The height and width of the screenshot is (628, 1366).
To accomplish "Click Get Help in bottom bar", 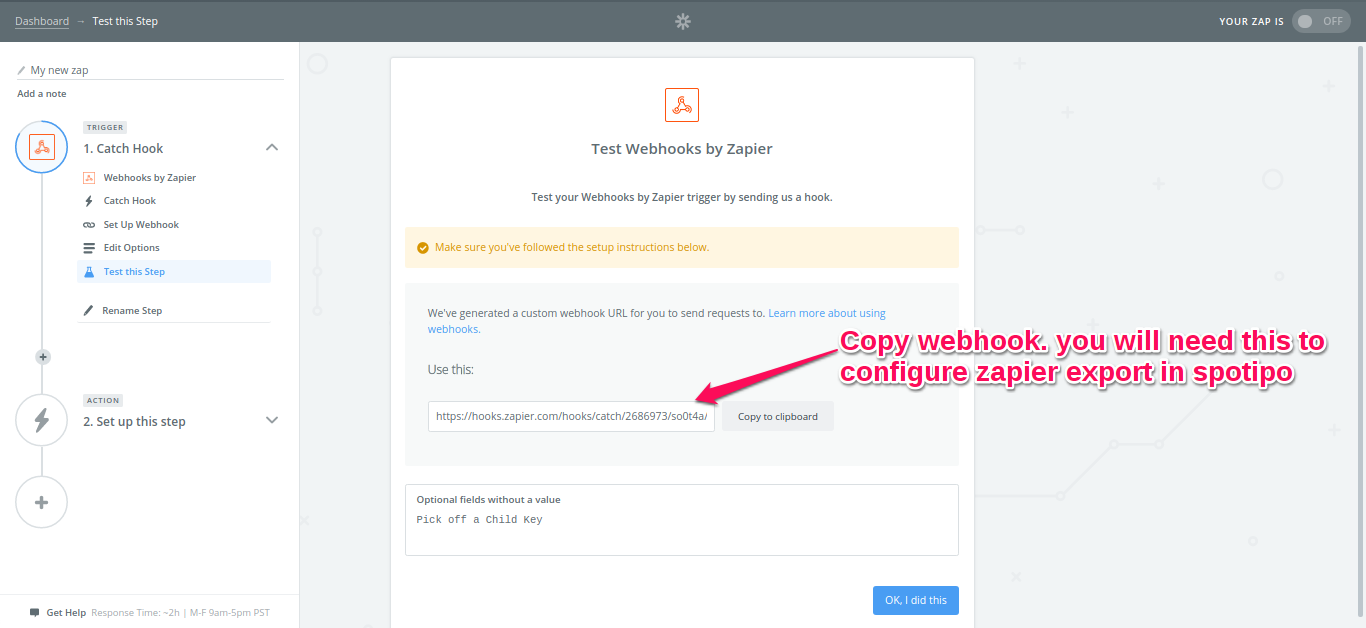I will click(x=66, y=612).
